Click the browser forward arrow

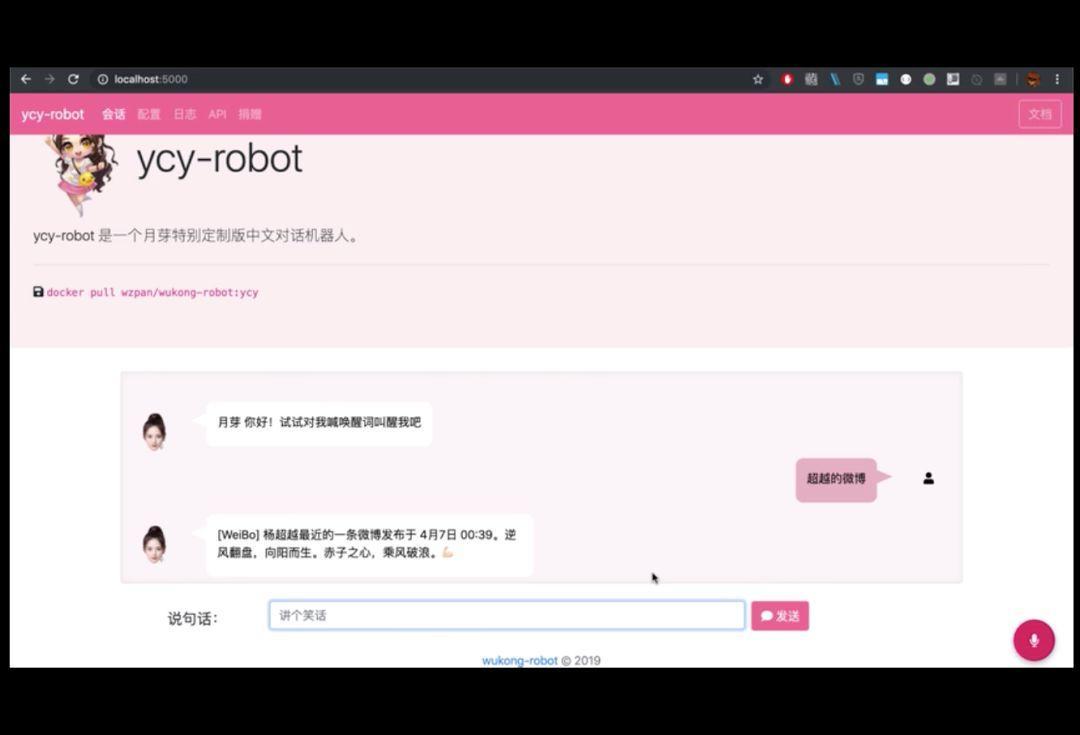[x=50, y=79]
